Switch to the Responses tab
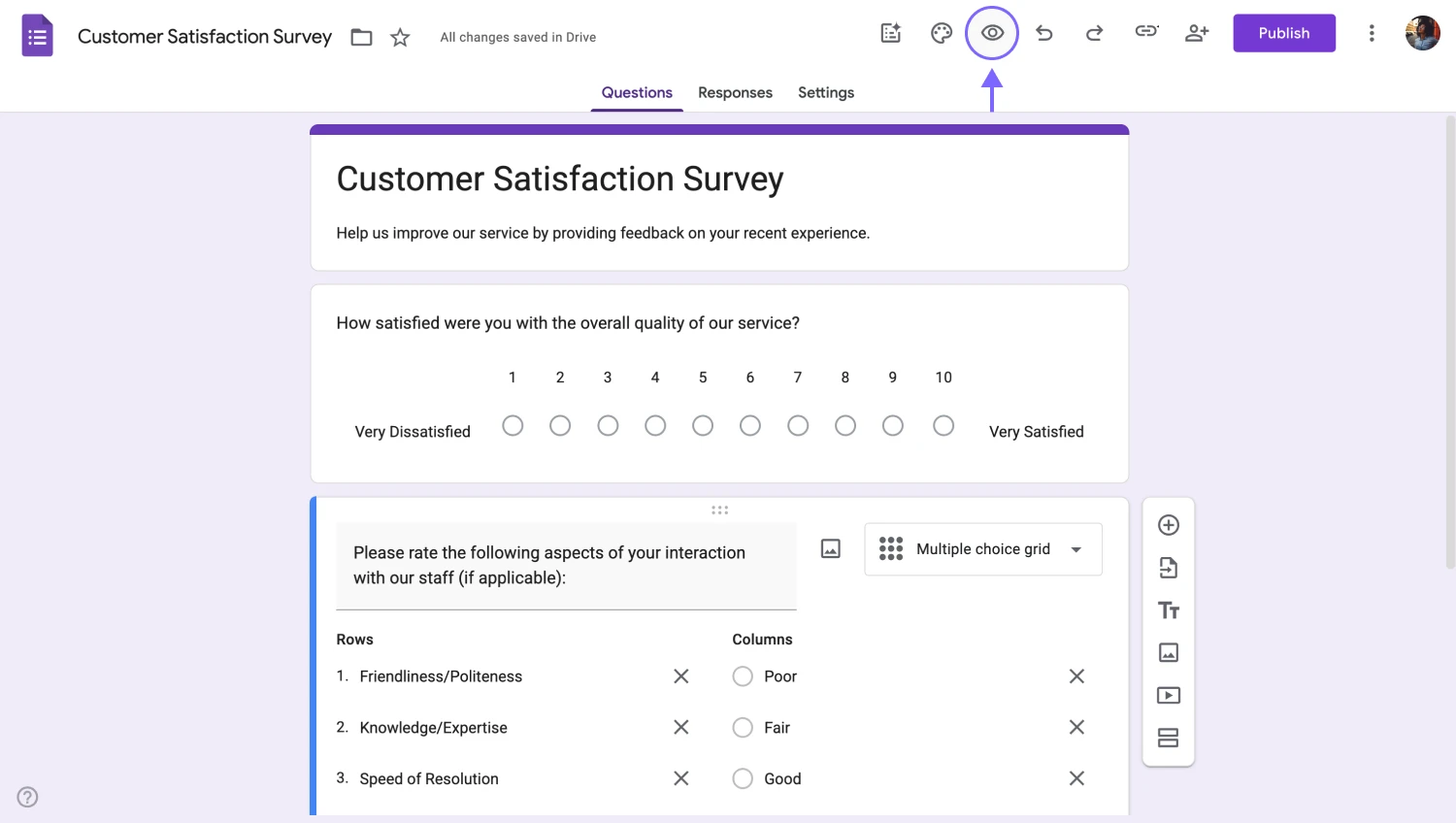Image resolution: width=1456 pixels, height=823 pixels. click(x=735, y=93)
